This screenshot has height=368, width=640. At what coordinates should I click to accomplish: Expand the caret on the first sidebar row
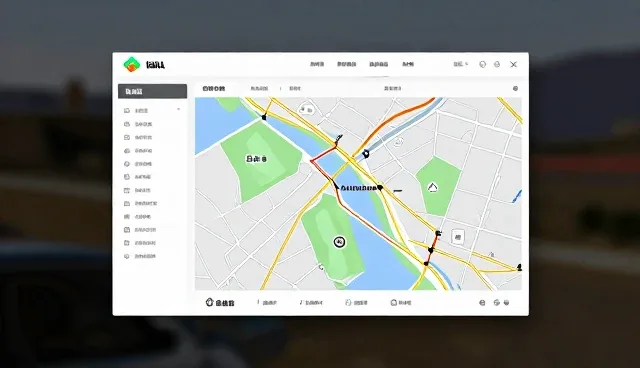pos(178,109)
